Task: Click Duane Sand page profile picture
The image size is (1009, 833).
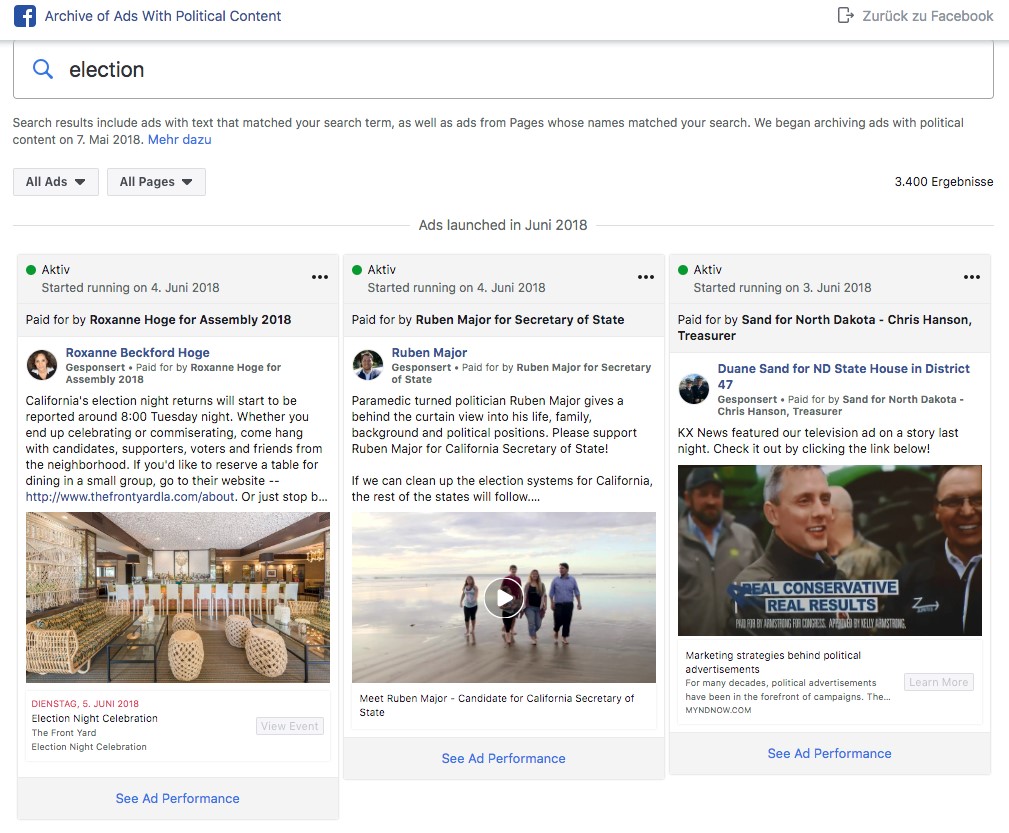Action: coord(694,389)
